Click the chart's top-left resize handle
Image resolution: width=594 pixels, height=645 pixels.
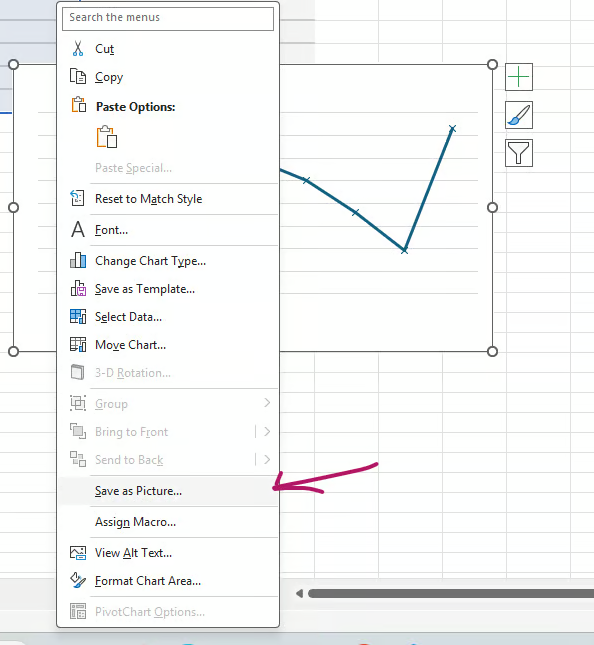click(14, 65)
